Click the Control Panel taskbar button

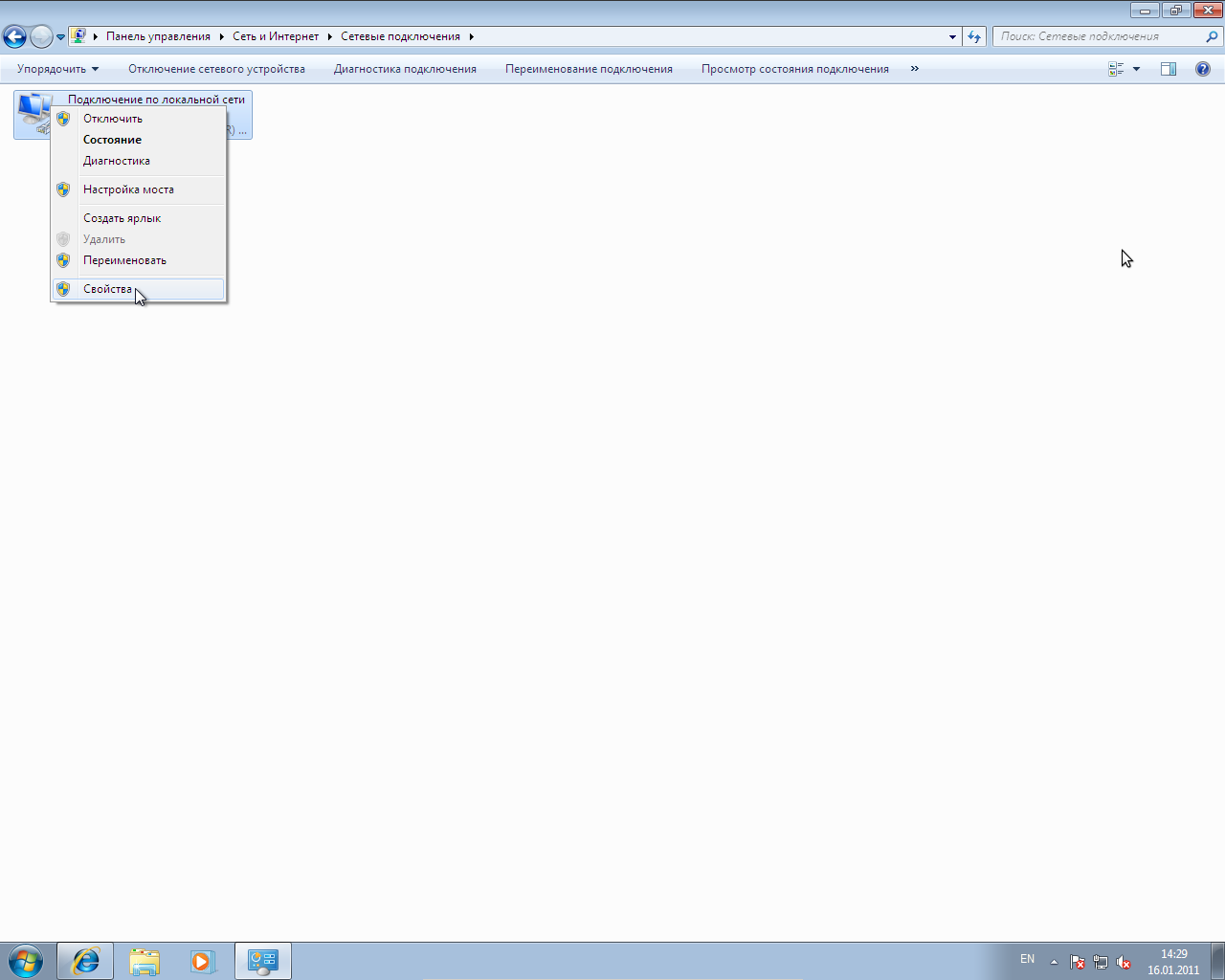263,961
